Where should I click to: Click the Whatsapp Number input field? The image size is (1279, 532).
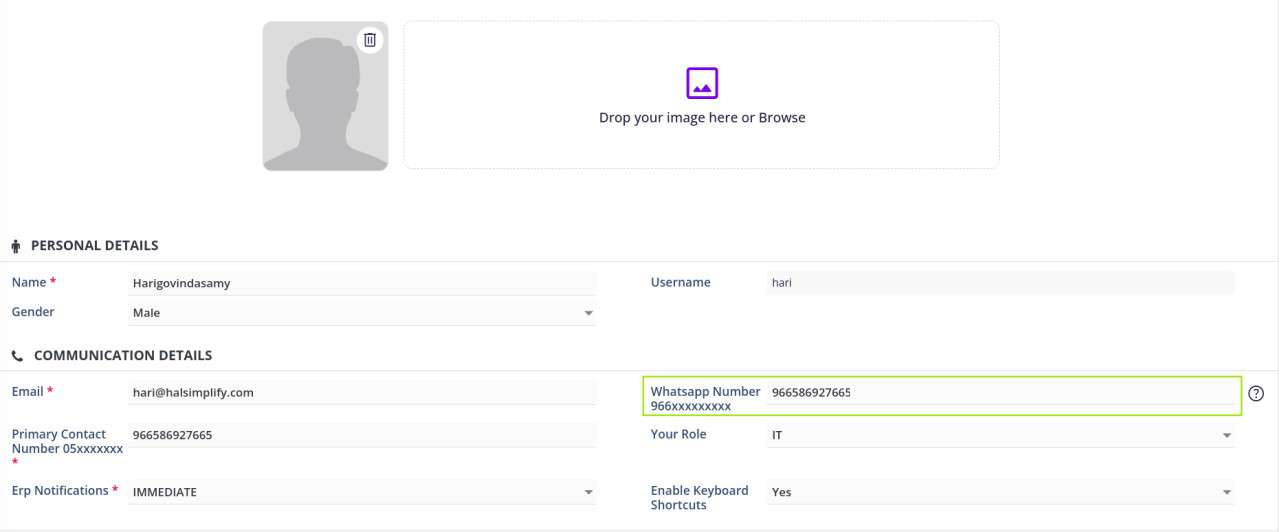click(1000, 393)
